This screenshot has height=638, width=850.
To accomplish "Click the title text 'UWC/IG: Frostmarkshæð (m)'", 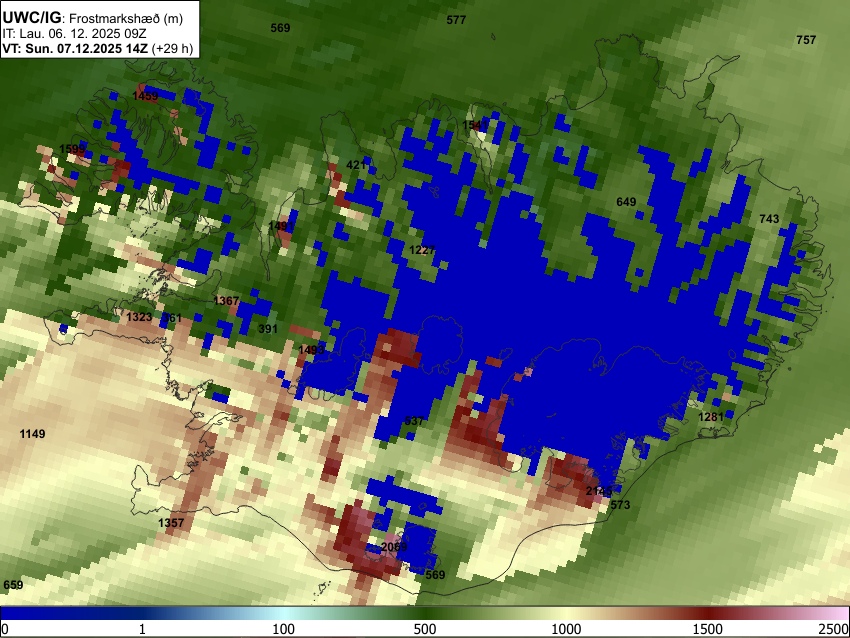I will (x=93, y=18).
